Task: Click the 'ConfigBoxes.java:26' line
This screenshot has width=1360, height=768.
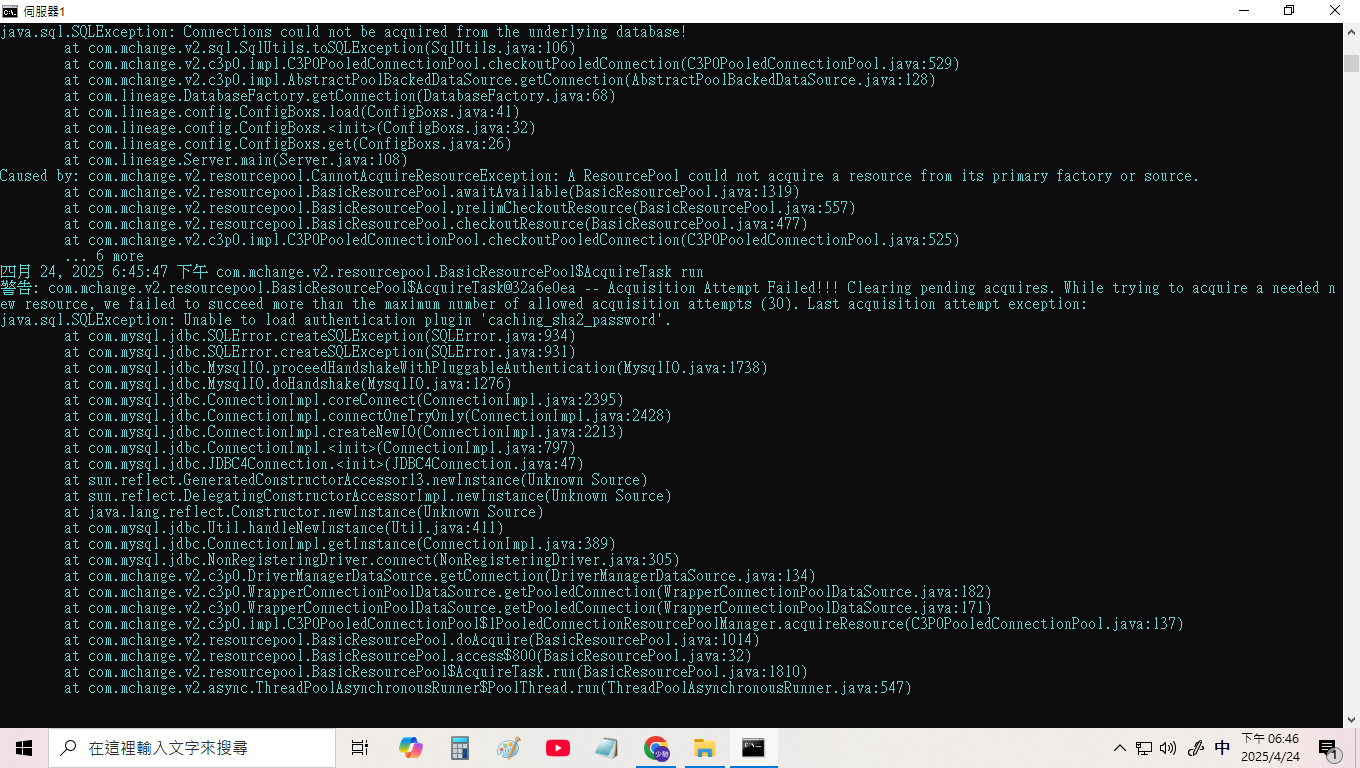Action: click(x=288, y=144)
